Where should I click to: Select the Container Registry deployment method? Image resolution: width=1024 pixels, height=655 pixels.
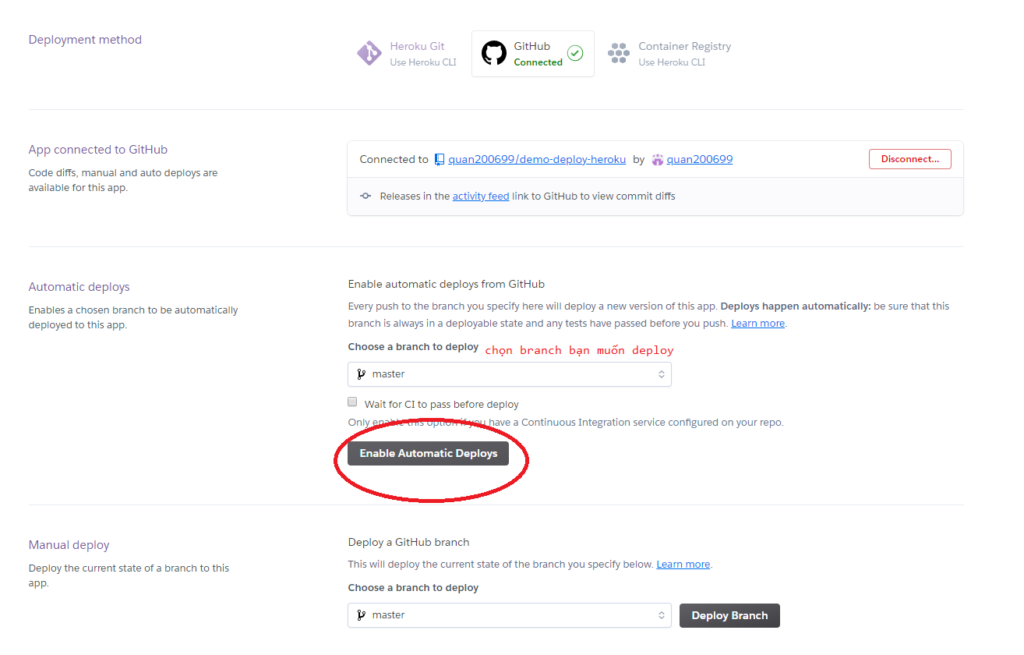pyautogui.click(x=684, y=53)
